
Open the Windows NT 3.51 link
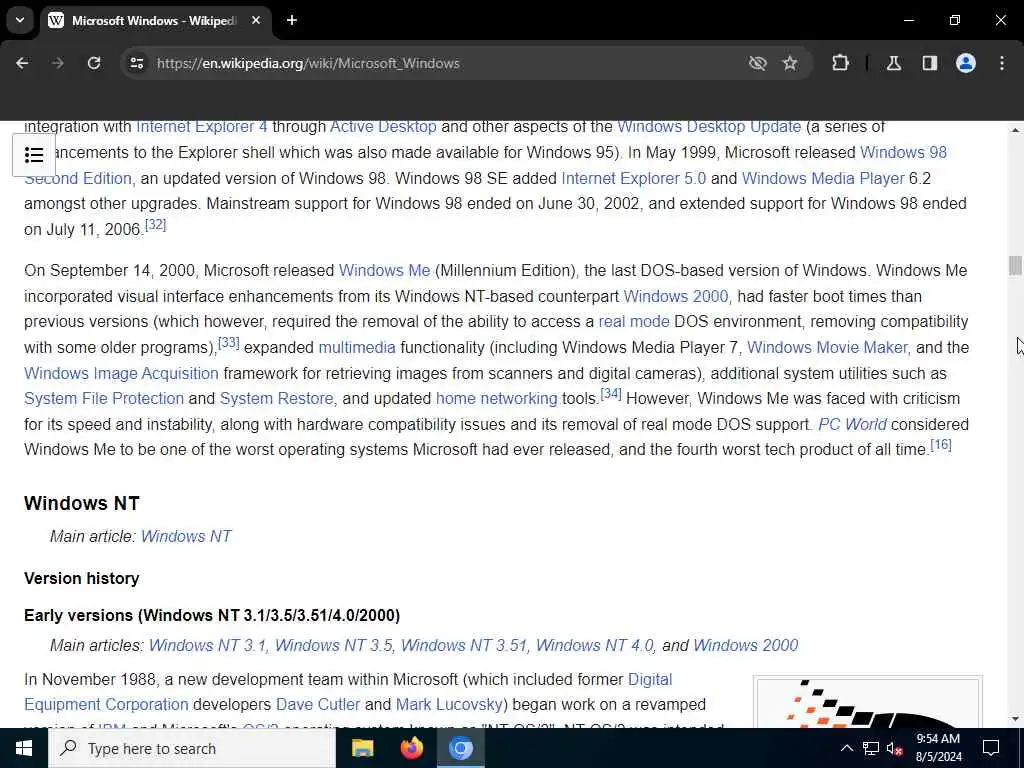tap(464, 645)
